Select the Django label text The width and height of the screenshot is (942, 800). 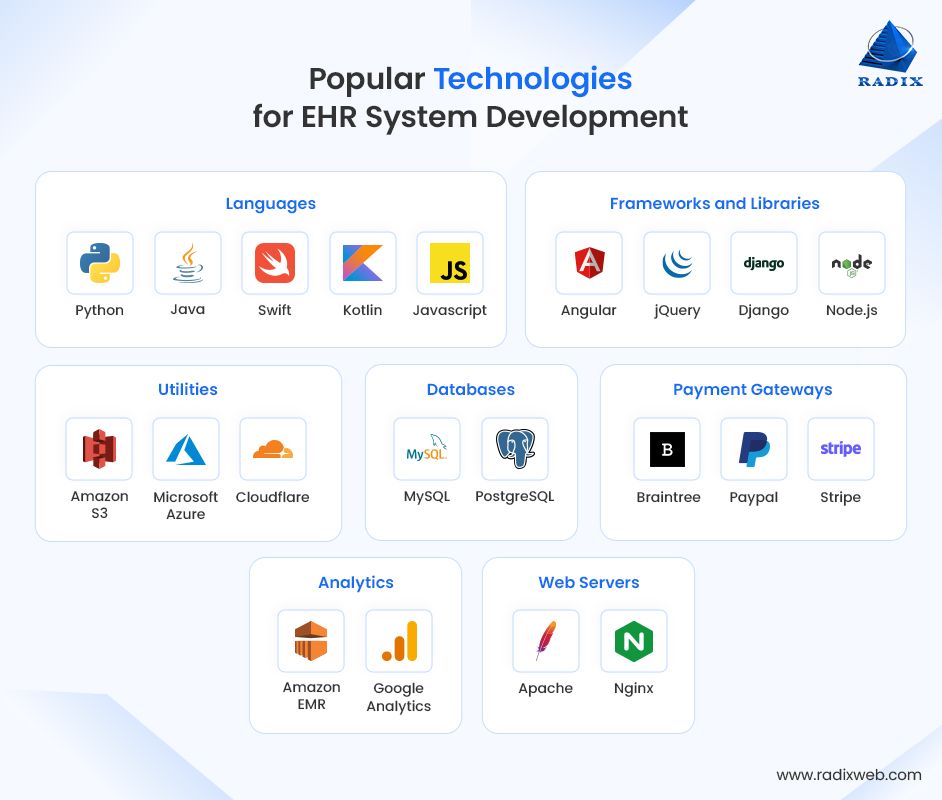(x=764, y=311)
